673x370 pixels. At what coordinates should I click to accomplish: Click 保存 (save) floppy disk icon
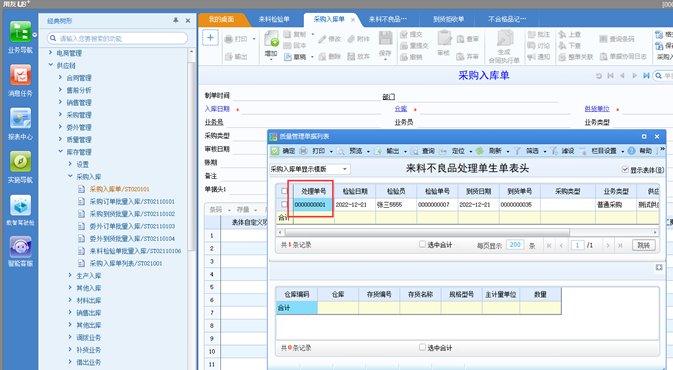point(385,45)
